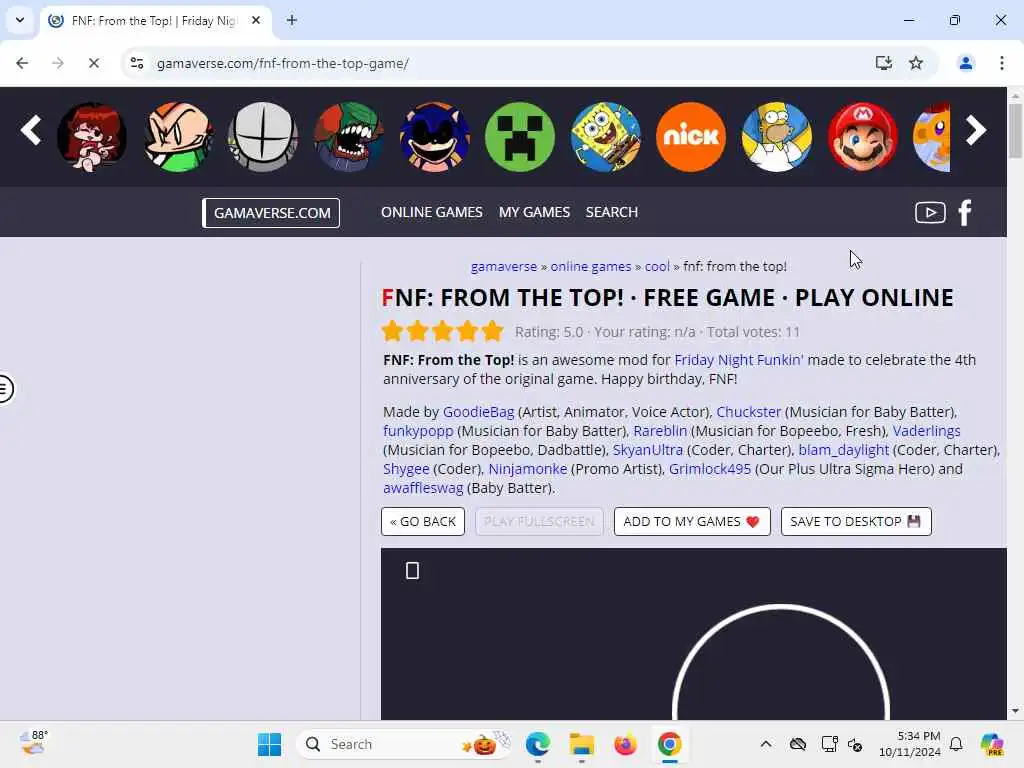The image size is (1024, 768).
Task: Open Microsoft Edge from the taskbar
Action: [538, 744]
